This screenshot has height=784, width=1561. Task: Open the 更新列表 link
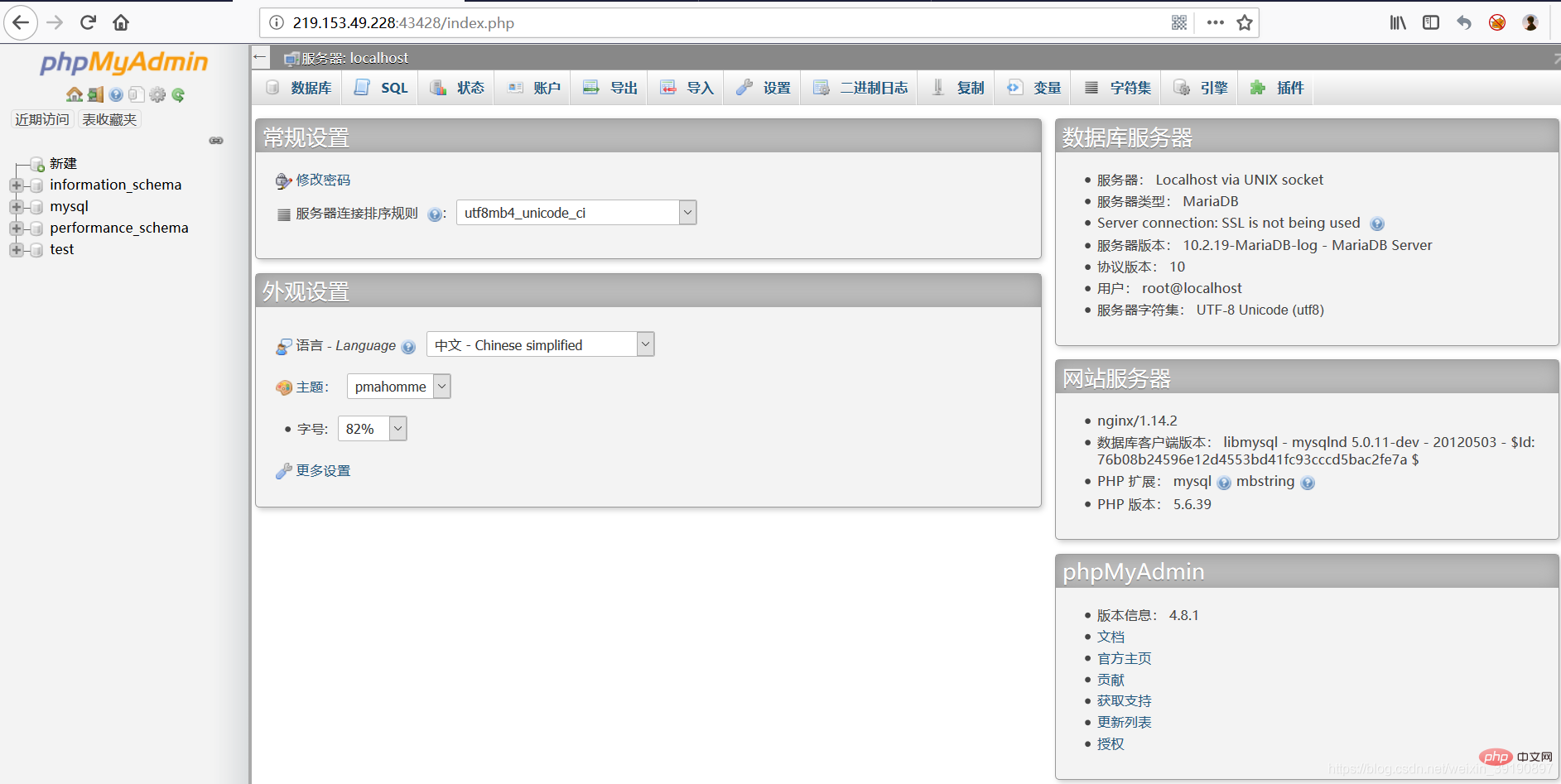tap(1124, 722)
